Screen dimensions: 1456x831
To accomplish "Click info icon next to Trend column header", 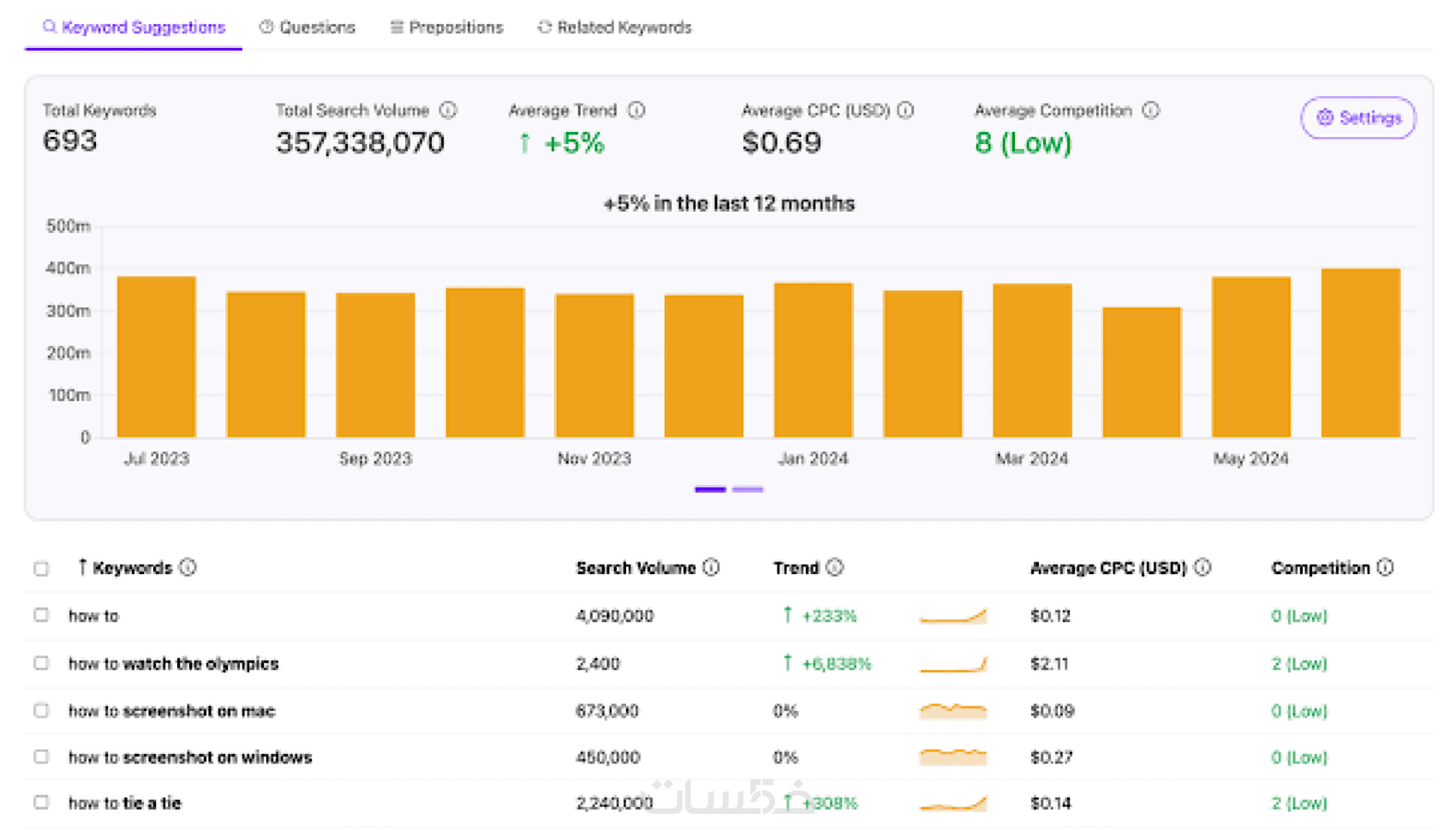I will (x=835, y=567).
